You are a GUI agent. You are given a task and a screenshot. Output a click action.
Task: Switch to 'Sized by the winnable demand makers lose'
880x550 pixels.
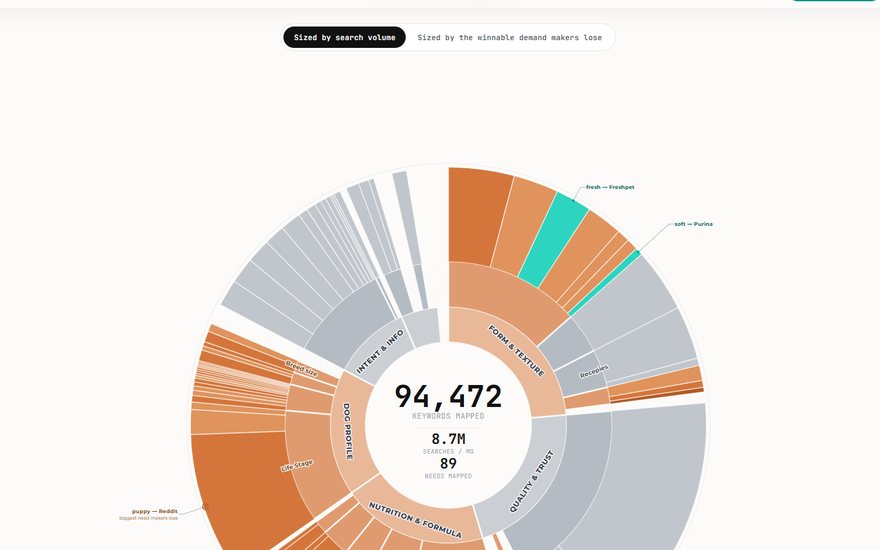[510, 37]
